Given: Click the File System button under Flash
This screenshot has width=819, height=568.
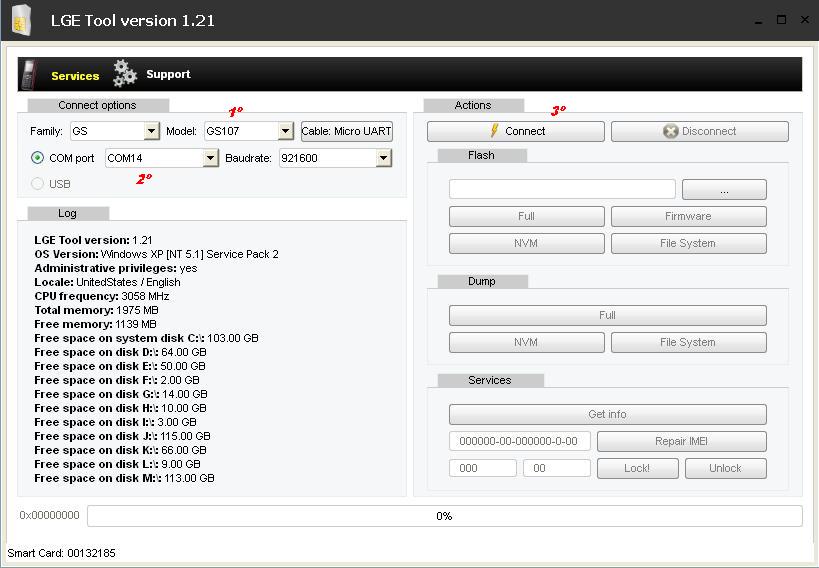Looking at the screenshot, I should (x=688, y=244).
